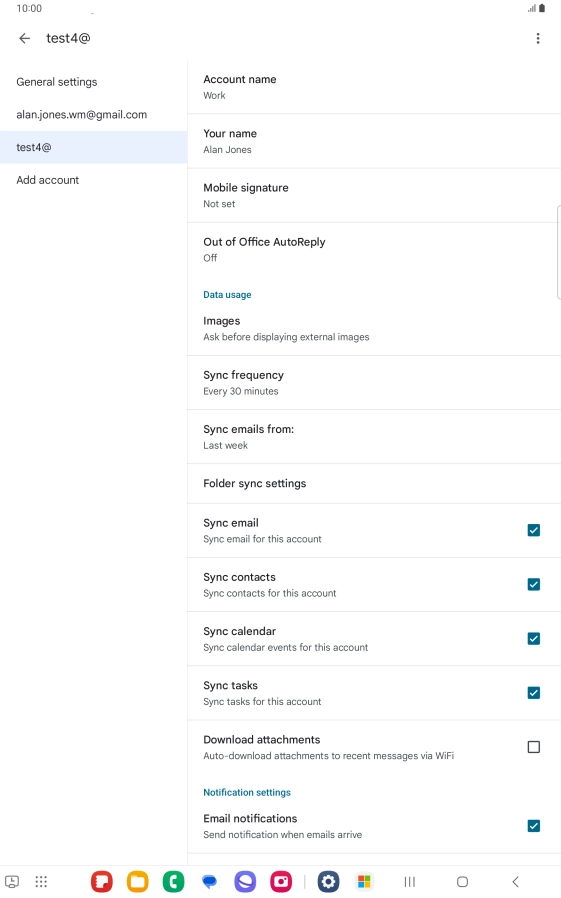The width and height of the screenshot is (561, 898).
Task: Open the blue messages chat app
Action: tap(210, 881)
